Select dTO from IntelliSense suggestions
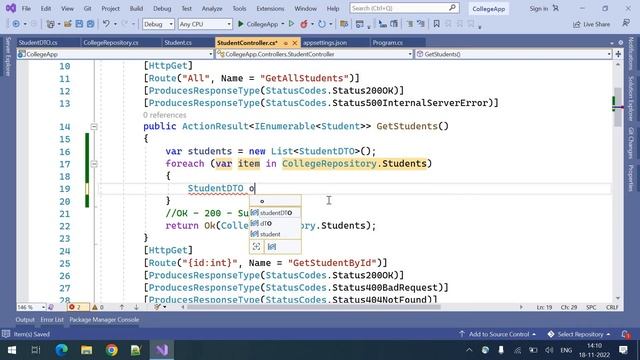 point(276,223)
